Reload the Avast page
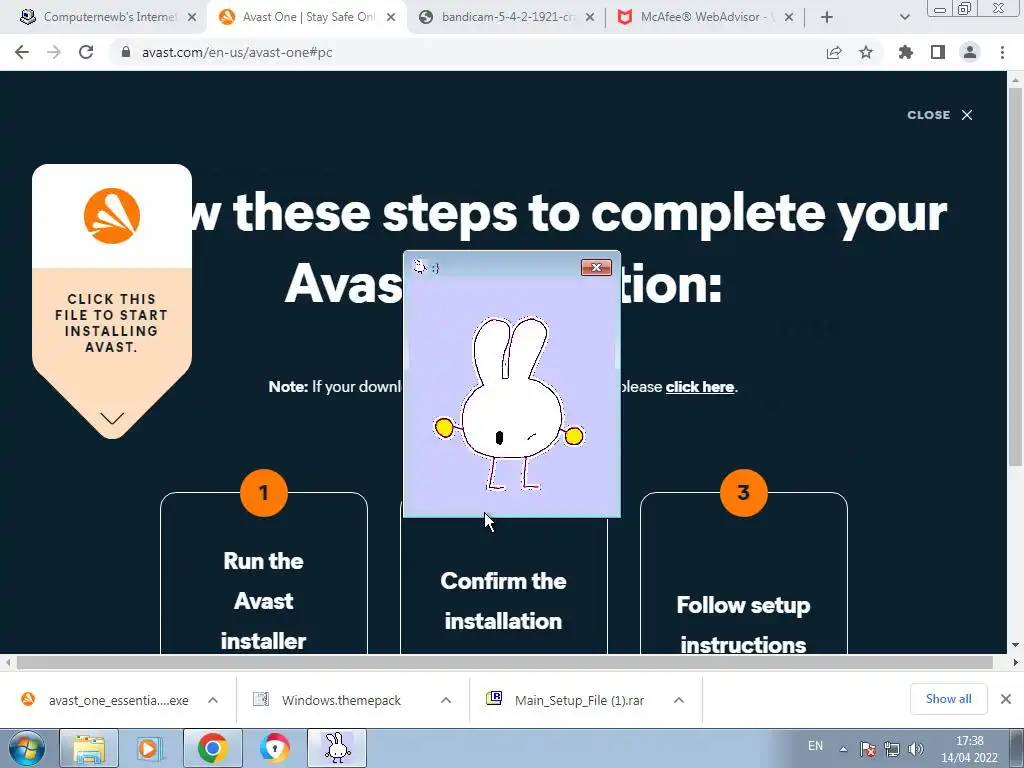 (x=86, y=52)
